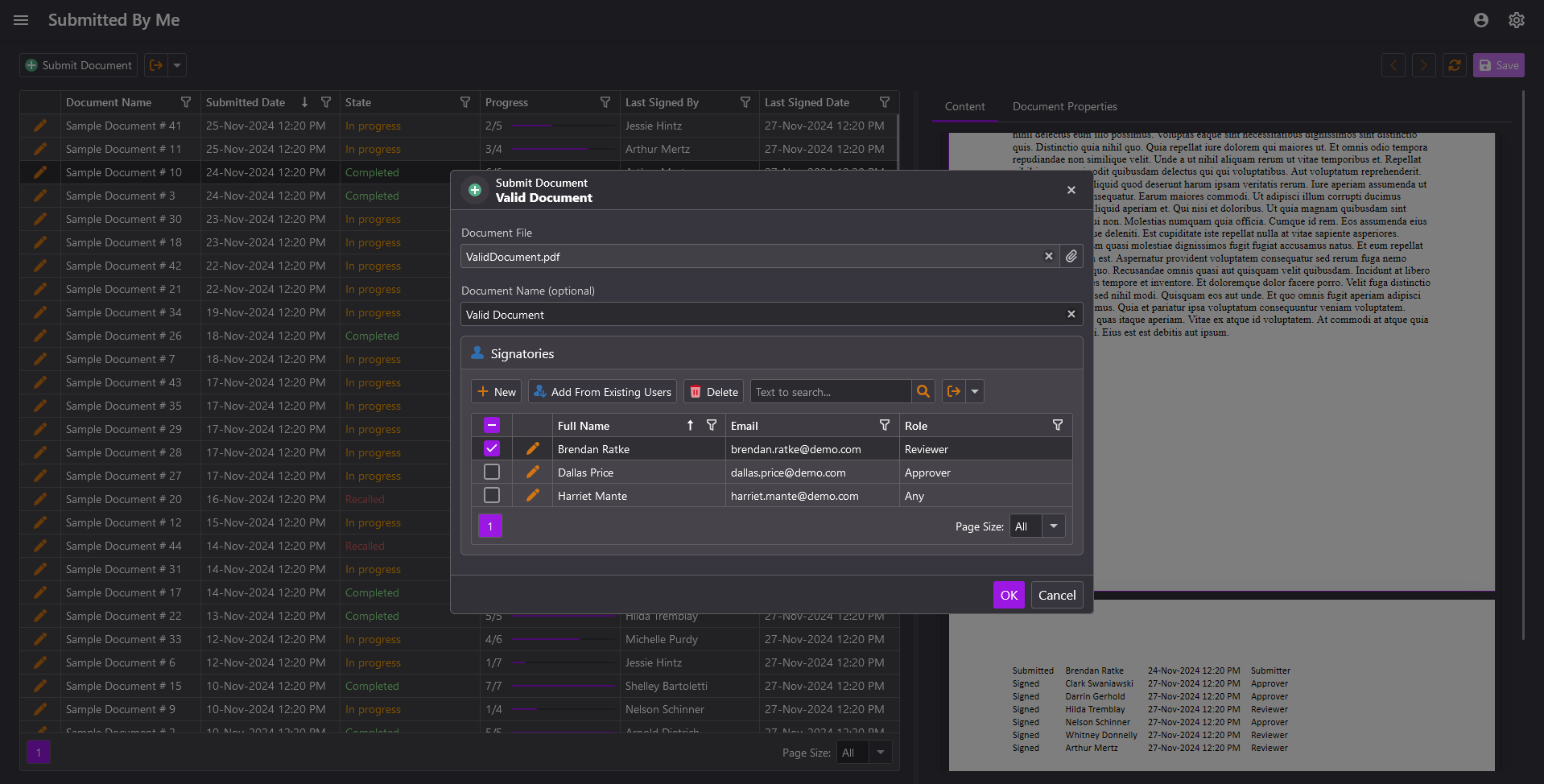Check the Dallas Price row checkbox
Viewport: 1544px width, 784px height.
(492, 472)
